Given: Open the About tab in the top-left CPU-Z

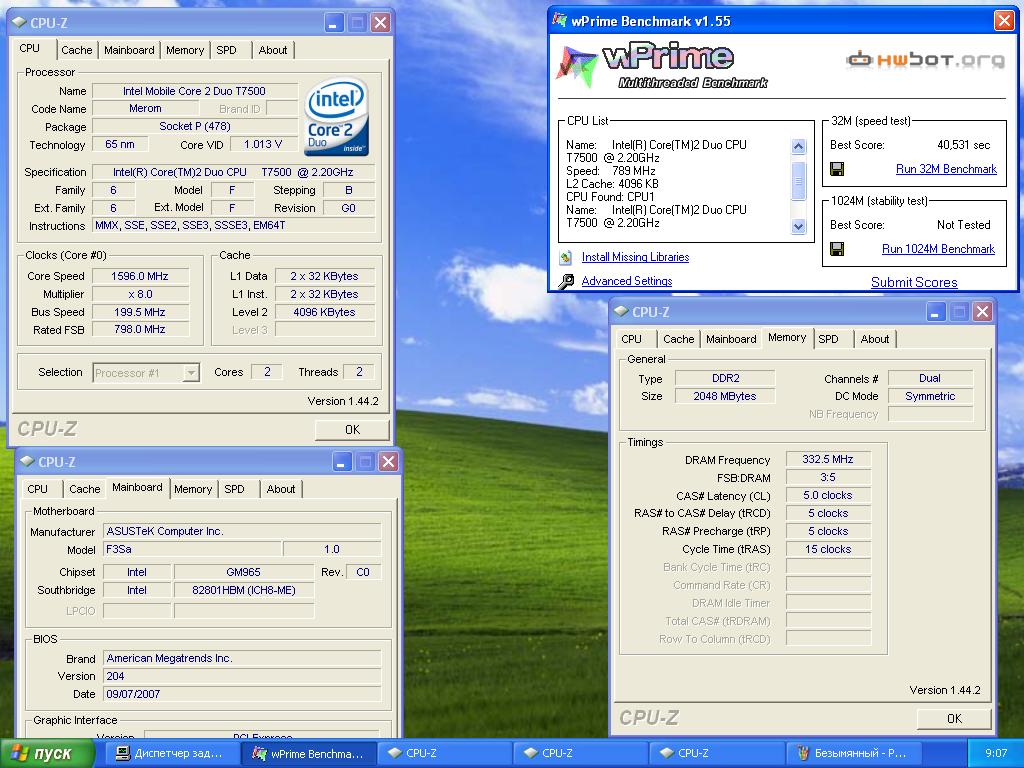Looking at the screenshot, I should point(272,50).
